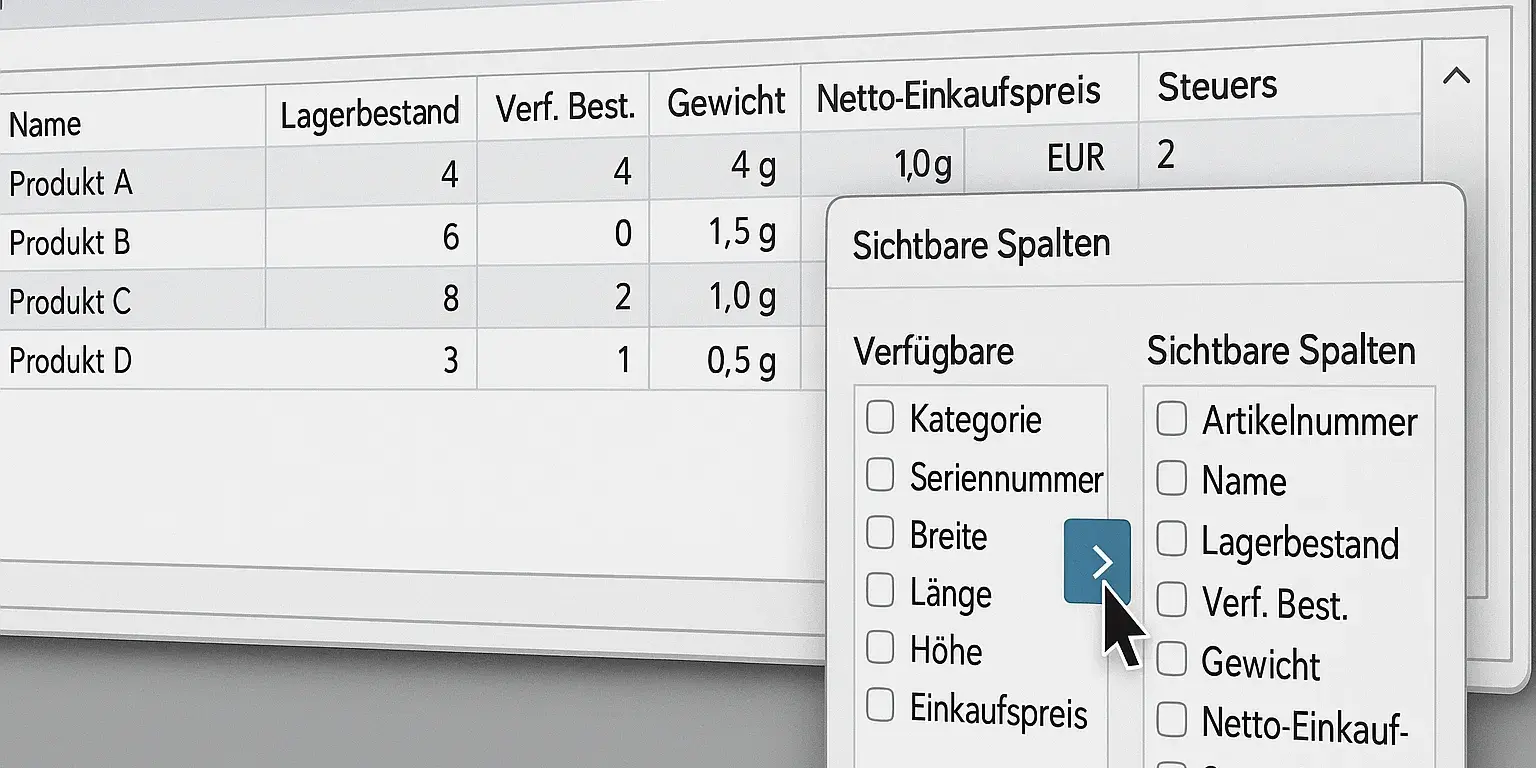This screenshot has width=1536, height=768.
Task: Enable the Verf. Best. visible column checkbox
Action: [1171, 598]
